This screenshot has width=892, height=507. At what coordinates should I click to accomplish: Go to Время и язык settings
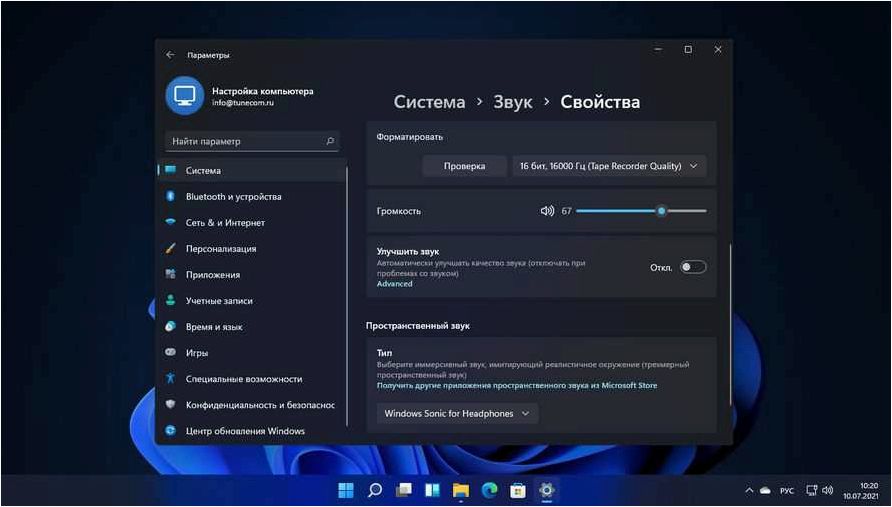click(251, 327)
